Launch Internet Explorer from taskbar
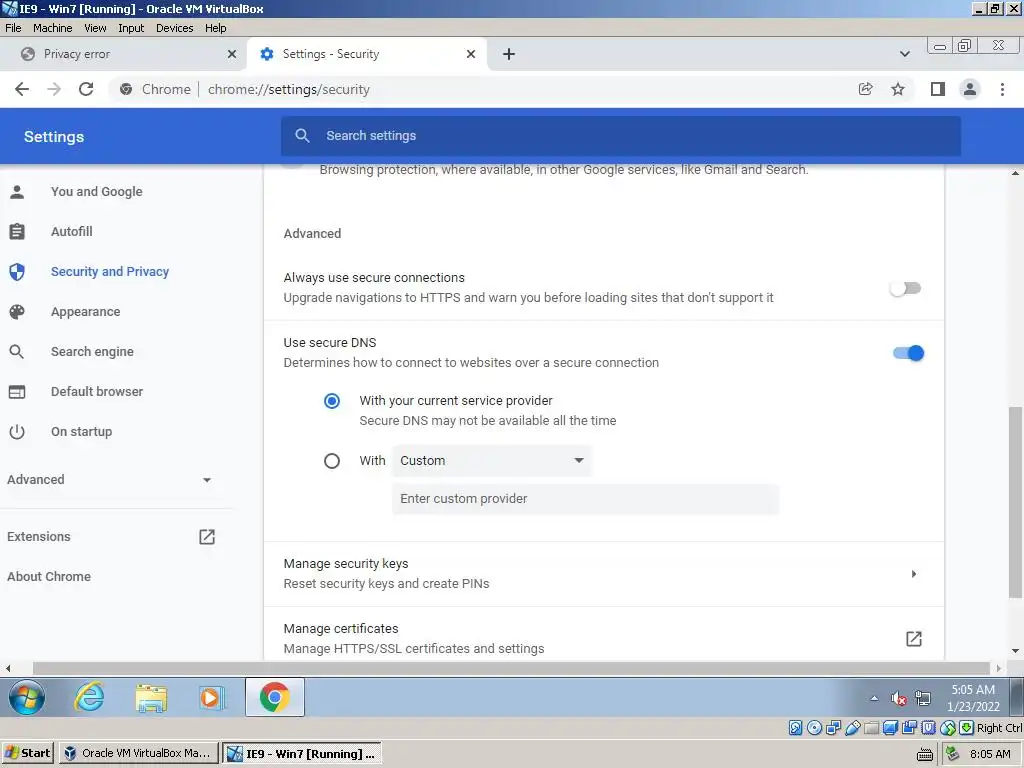The height and width of the screenshot is (768, 1024). point(89,697)
